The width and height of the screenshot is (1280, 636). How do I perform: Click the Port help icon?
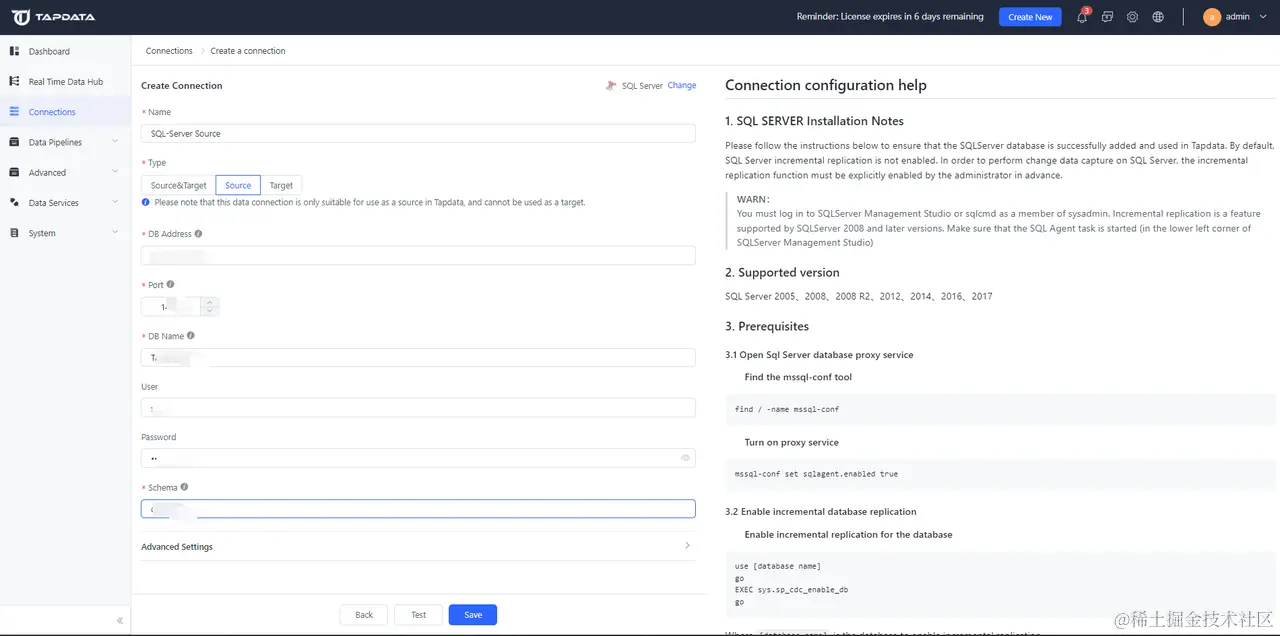point(170,285)
